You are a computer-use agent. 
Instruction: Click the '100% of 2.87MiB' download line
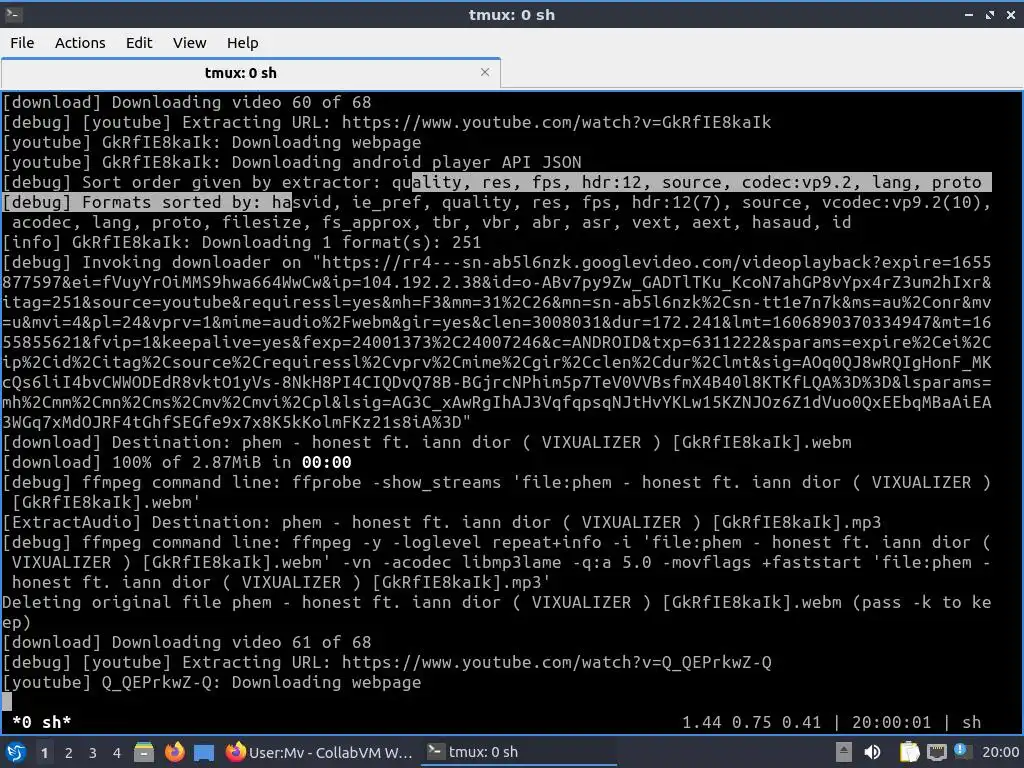click(177, 462)
